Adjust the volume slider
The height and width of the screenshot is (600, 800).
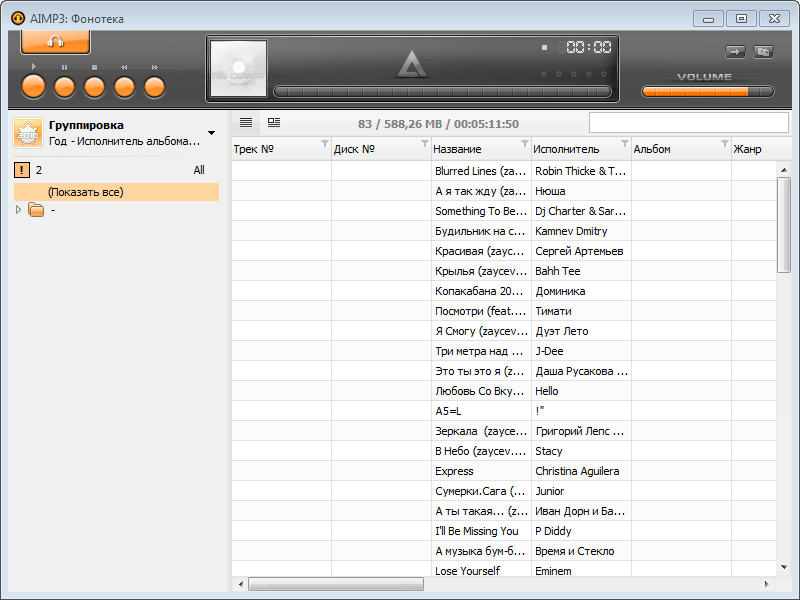(708, 92)
